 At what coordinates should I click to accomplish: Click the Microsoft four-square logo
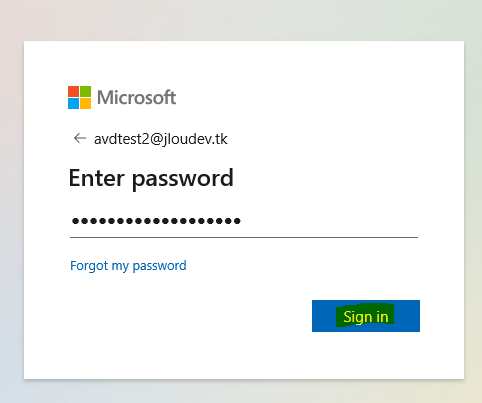(79, 97)
